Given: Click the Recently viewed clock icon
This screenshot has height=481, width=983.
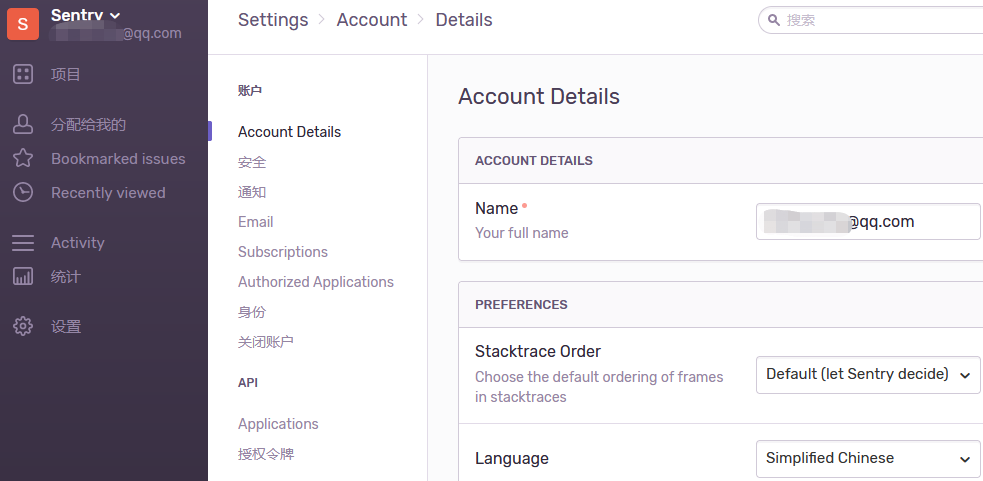Looking at the screenshot, I should coord(23,192).
